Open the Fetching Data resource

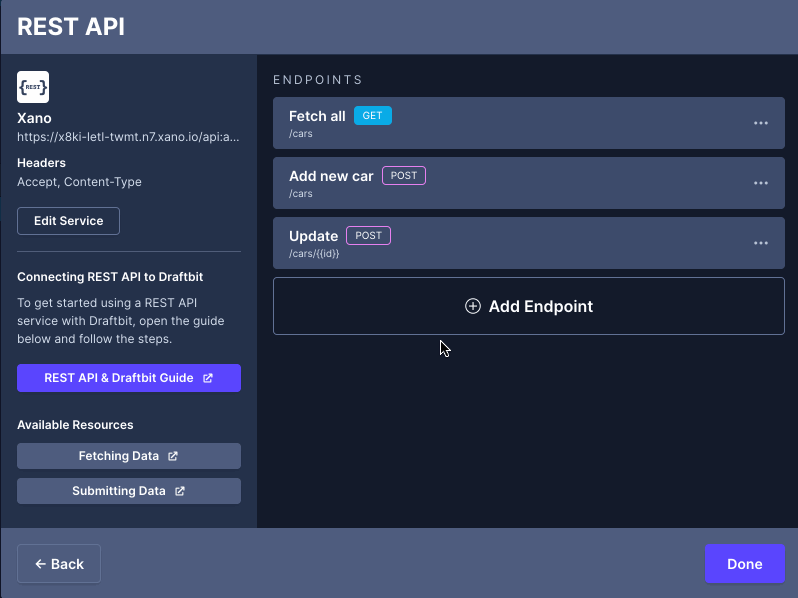(129, 456)
